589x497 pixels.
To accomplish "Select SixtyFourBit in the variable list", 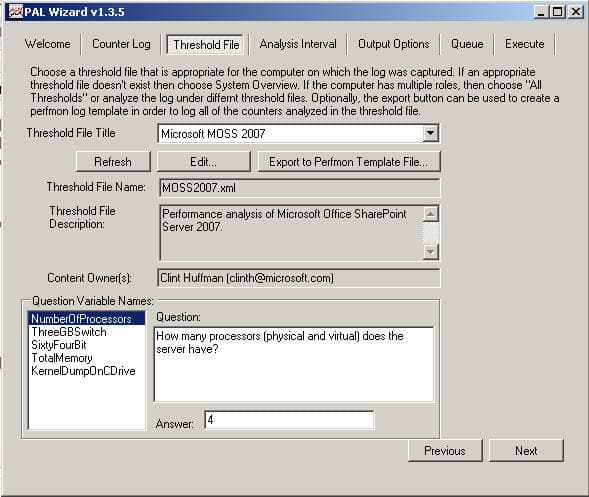I will [x=87, y=345].
